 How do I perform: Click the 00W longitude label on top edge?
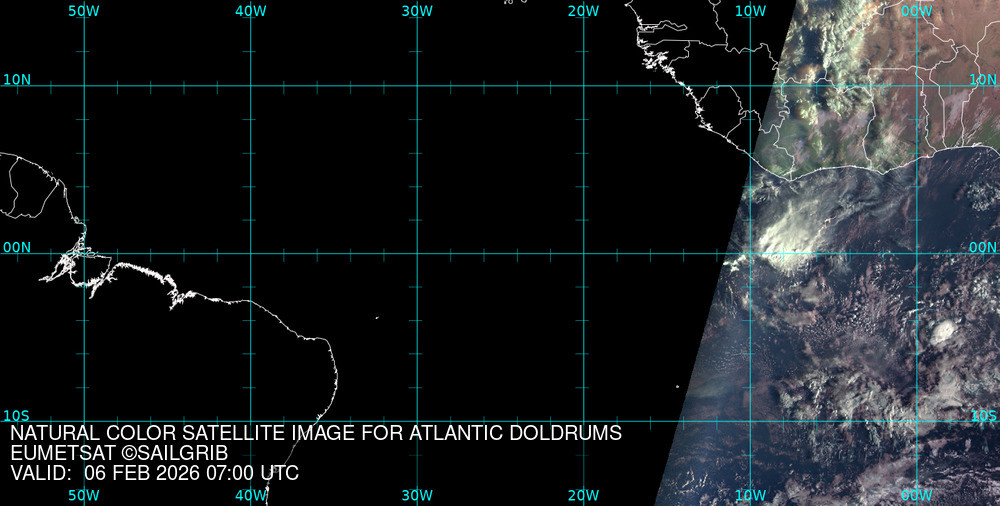(x=916, y=10)
